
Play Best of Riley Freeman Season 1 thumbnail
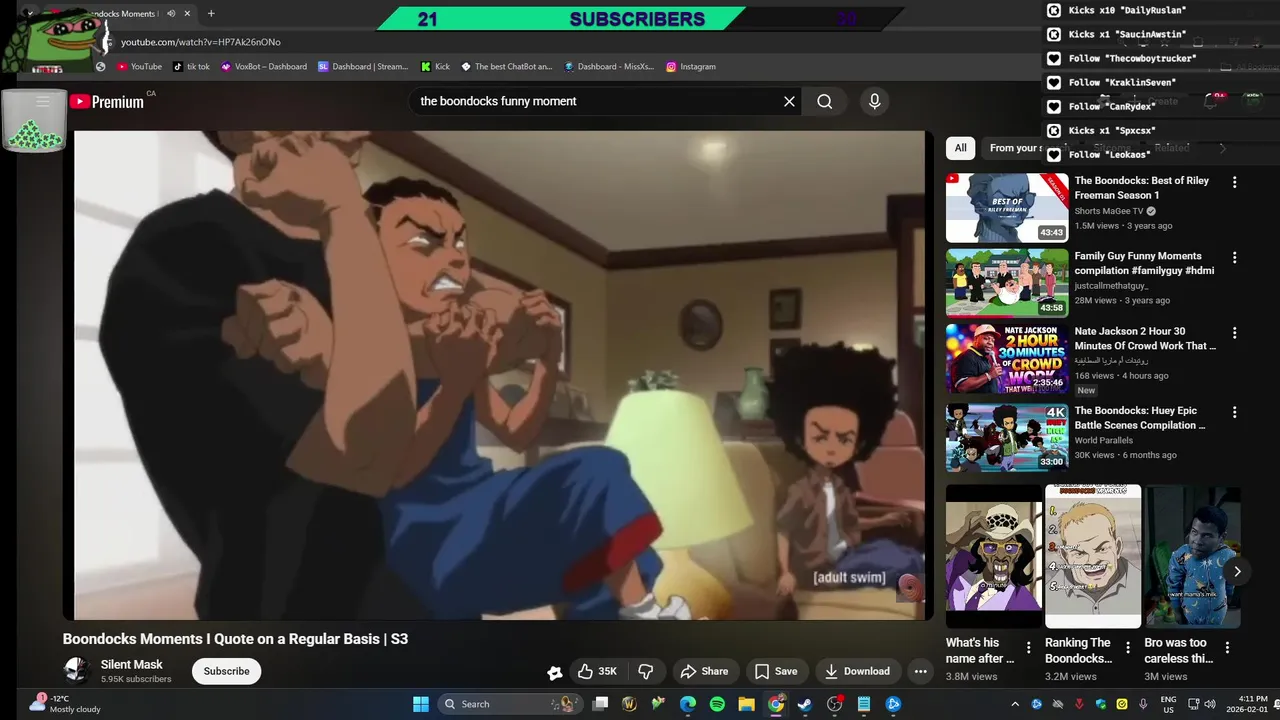click(1007, 208)
